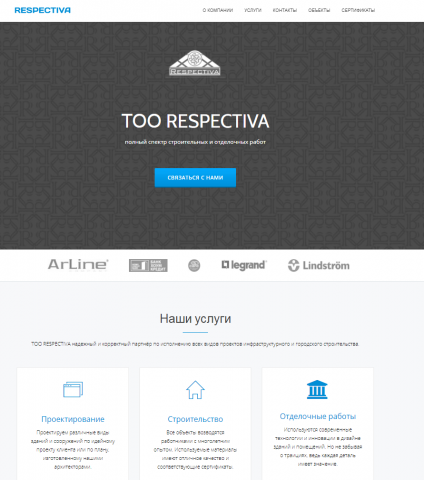Open the Проектирование service title
The image size is (424, 480).
coord(73,419)
